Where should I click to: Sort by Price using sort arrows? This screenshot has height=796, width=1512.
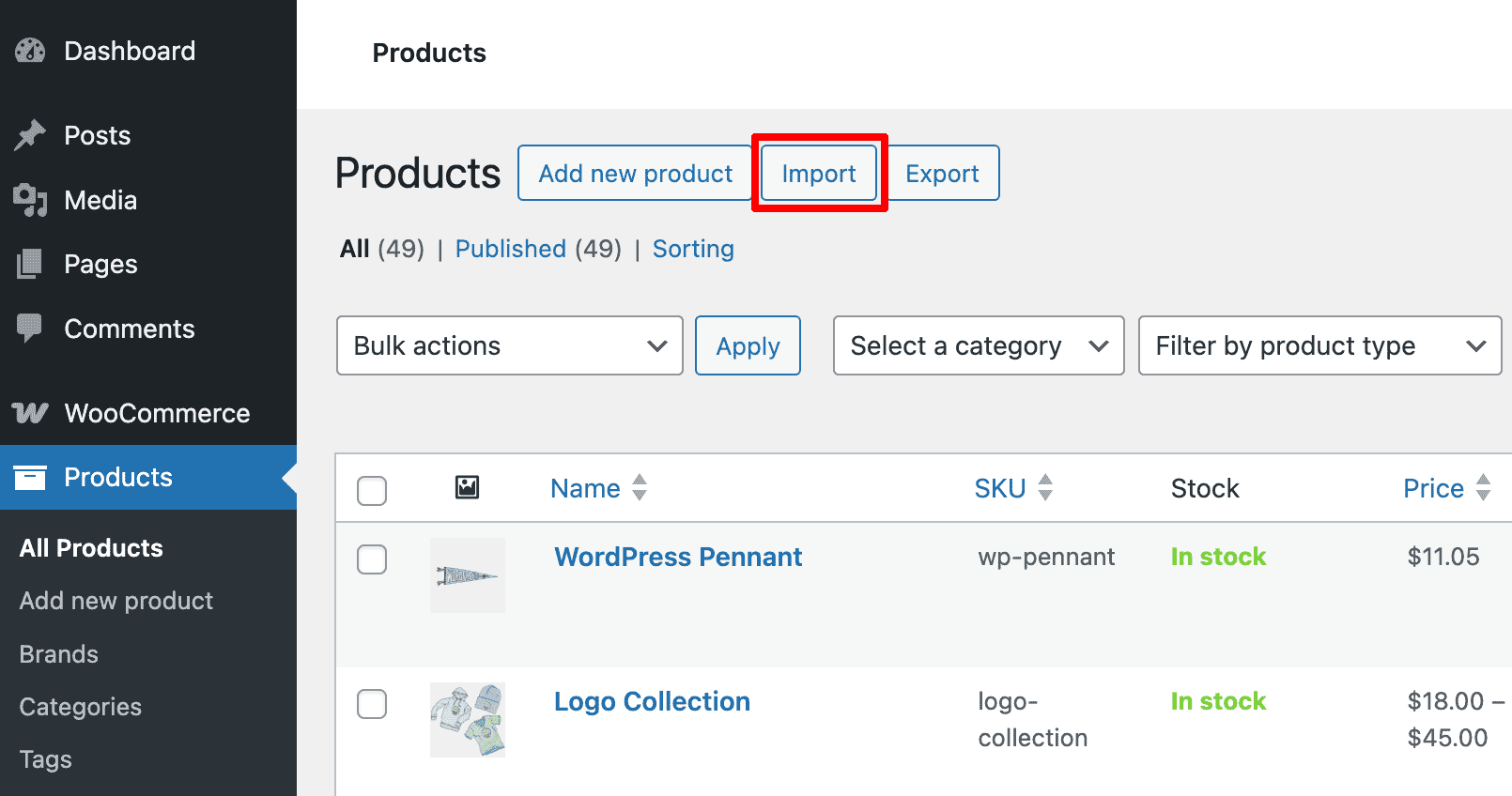click(1483, 487)
